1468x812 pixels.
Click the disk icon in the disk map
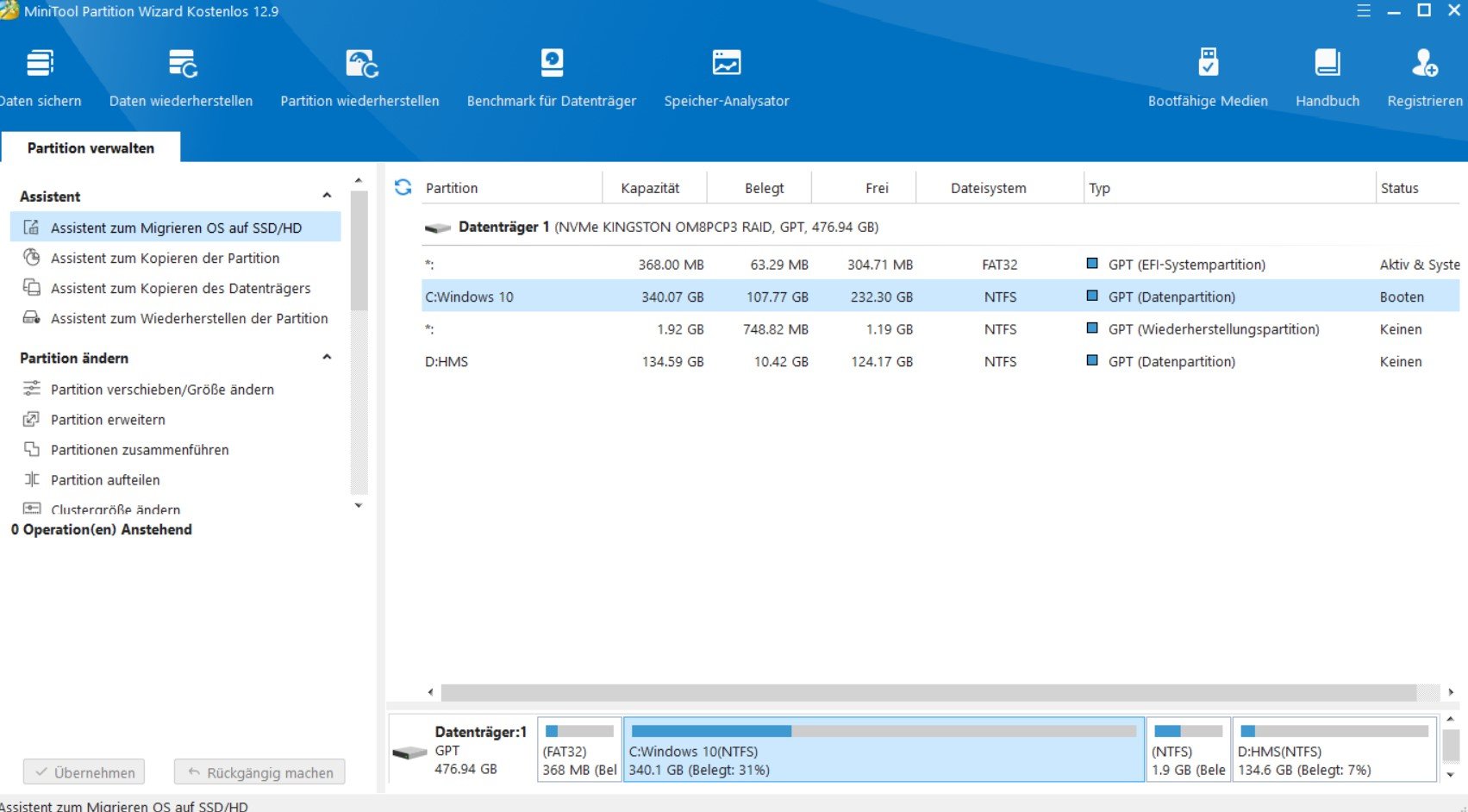point(410,753)
